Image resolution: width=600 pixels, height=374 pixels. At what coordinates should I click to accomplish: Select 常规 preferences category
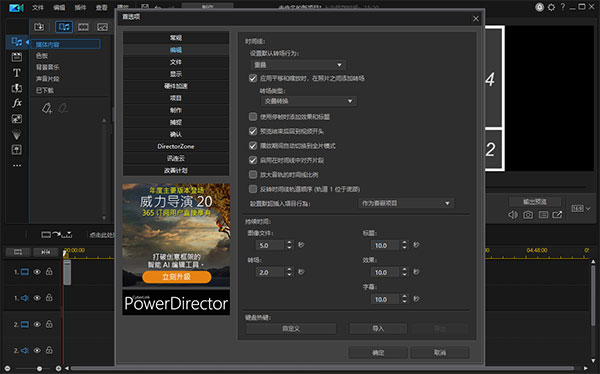[176, 38]
